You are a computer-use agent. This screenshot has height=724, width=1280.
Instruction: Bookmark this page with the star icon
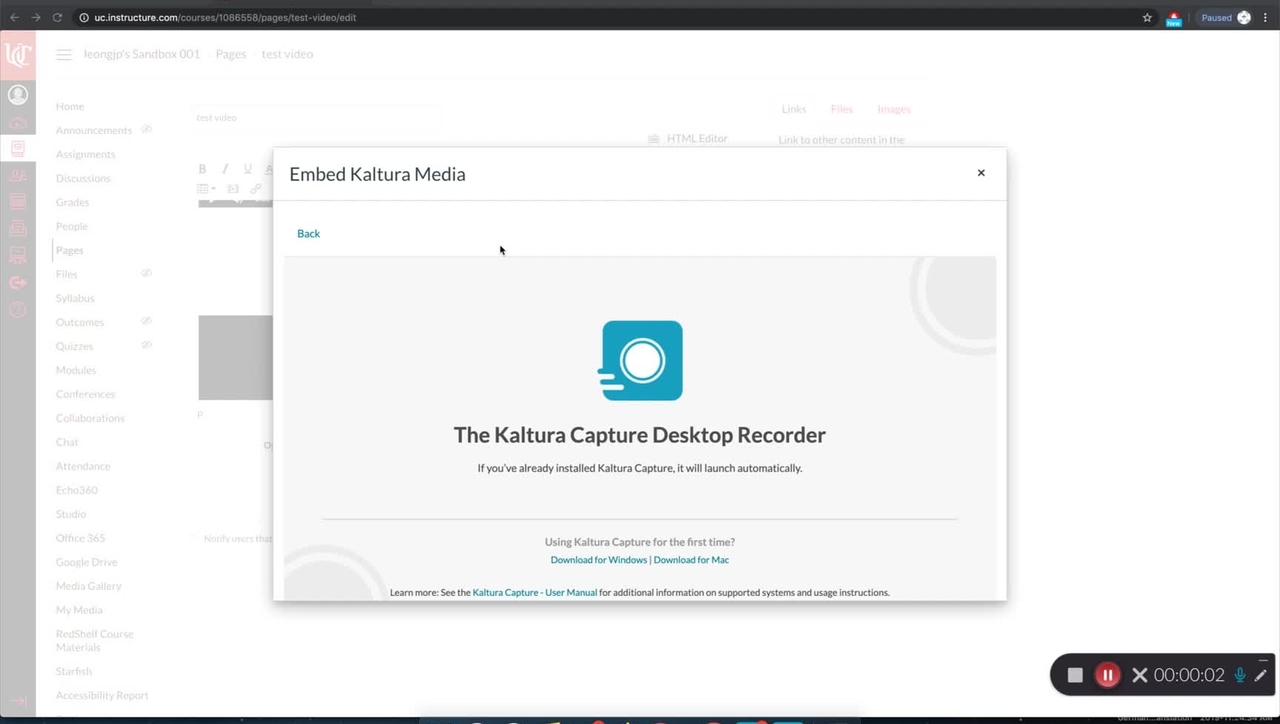point(1147,17)
